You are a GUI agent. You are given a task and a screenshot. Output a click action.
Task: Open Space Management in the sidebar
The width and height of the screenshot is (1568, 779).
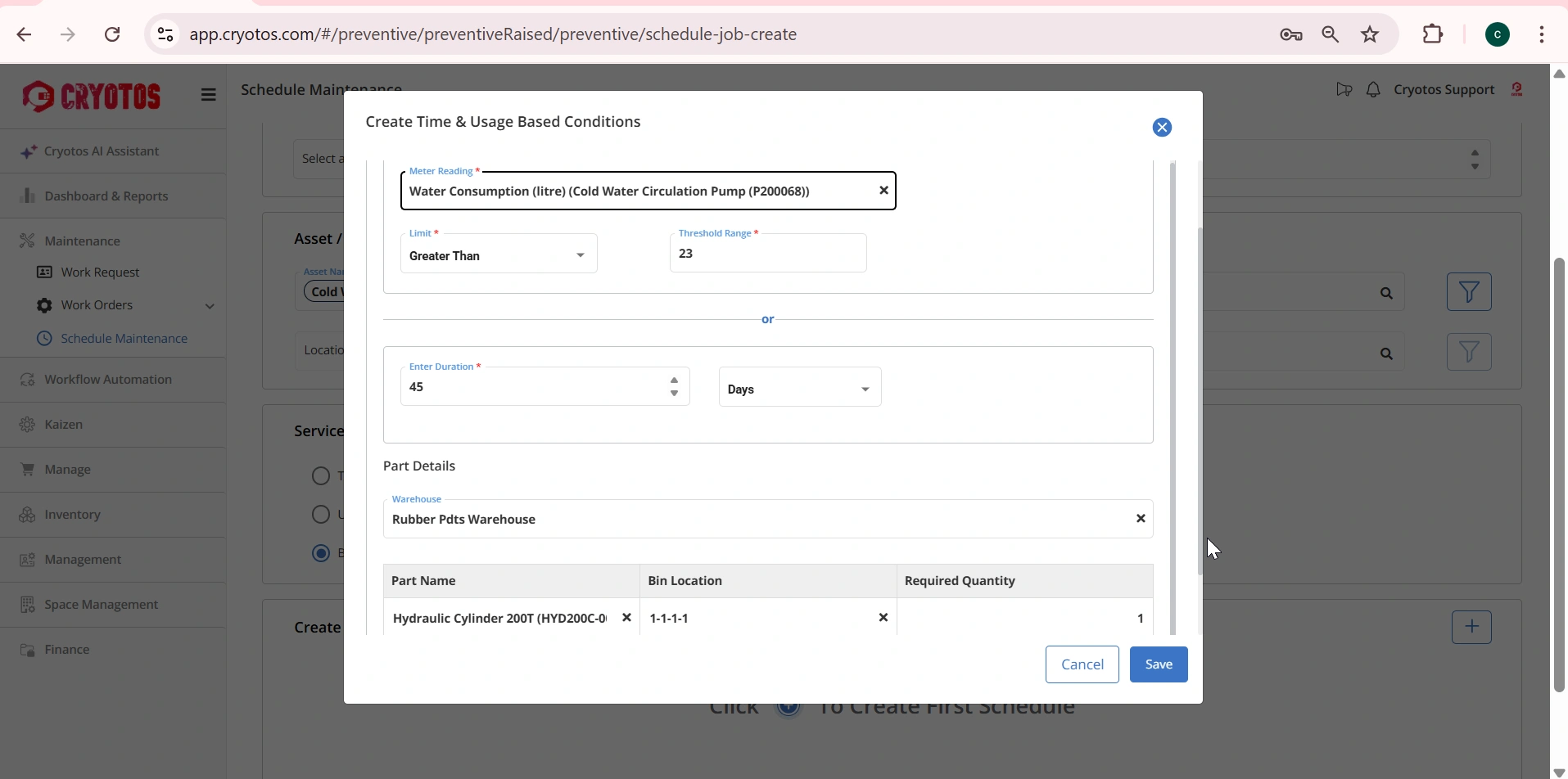101,604
